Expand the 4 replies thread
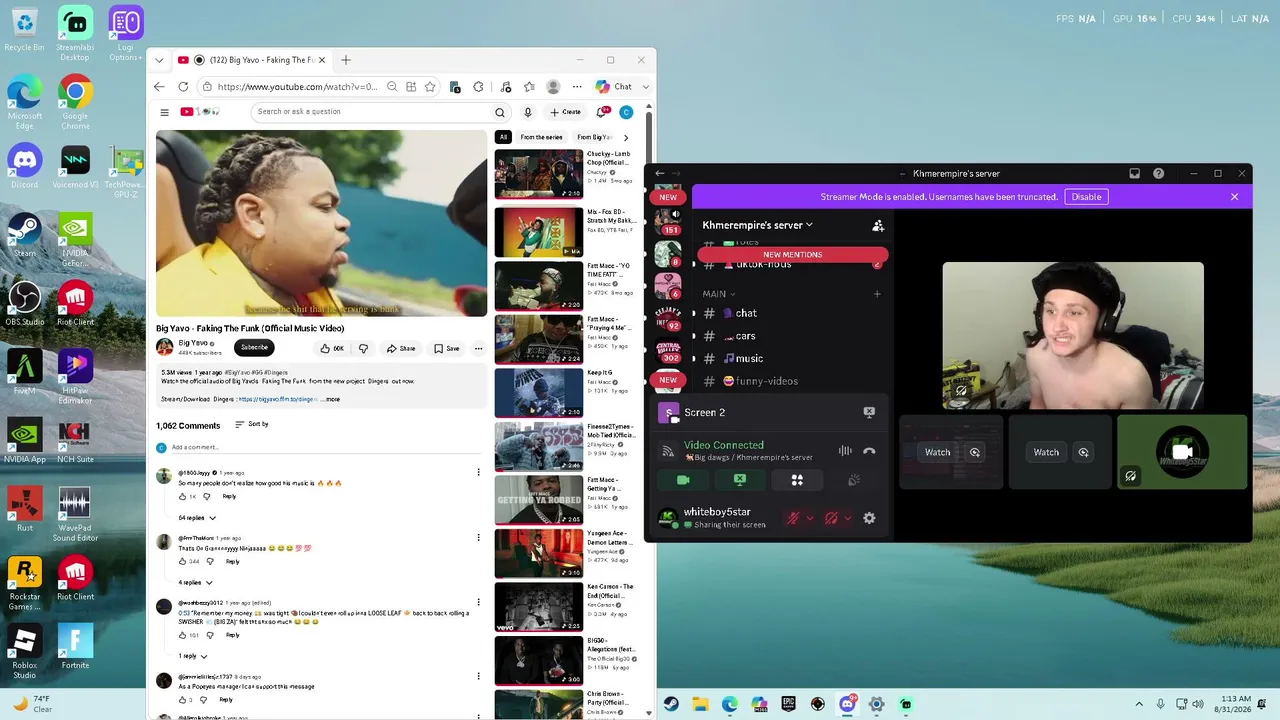Viewport: 1280px width, 720px height. pos(195,582)
